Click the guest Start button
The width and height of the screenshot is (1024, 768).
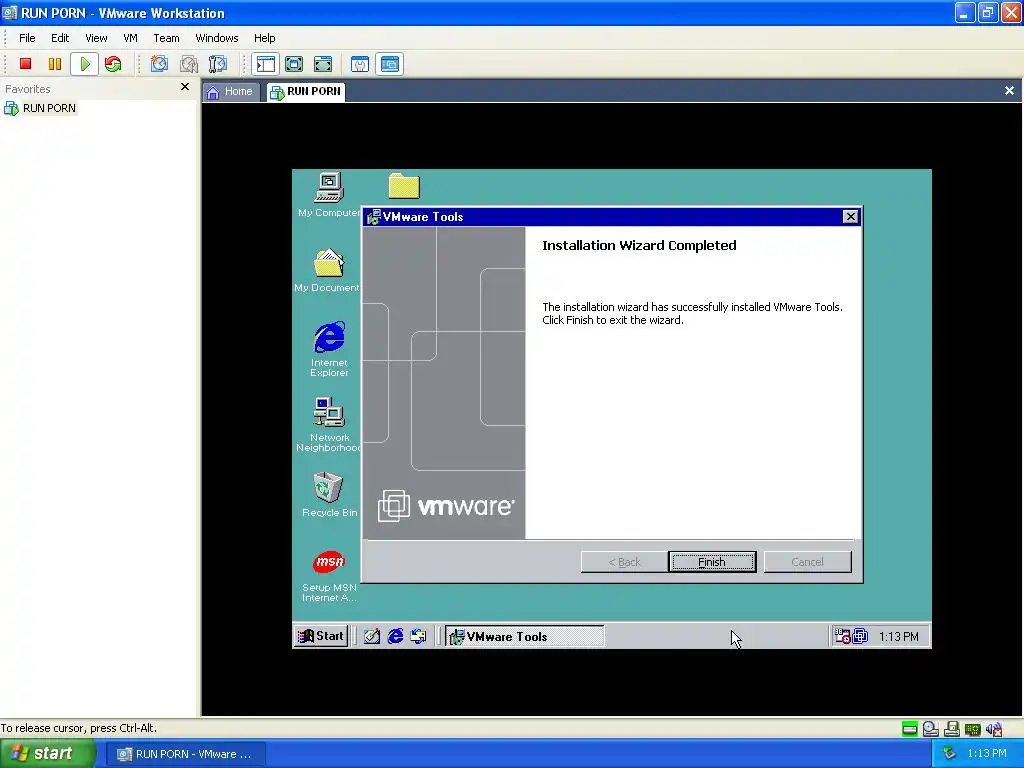click(x=321, y=636)
